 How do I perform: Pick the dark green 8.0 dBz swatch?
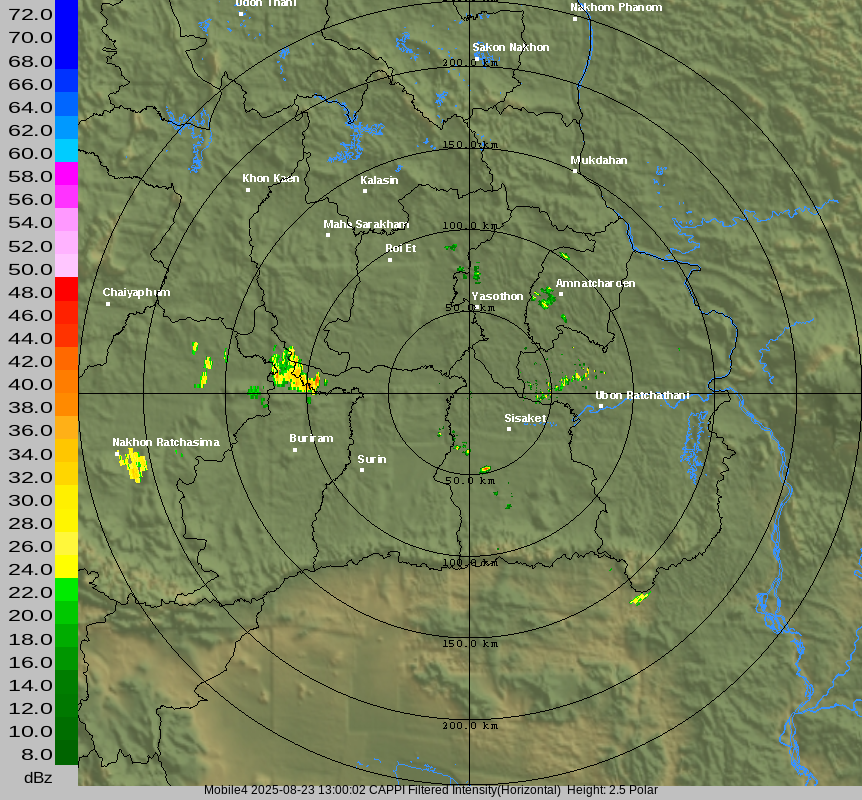66,752
